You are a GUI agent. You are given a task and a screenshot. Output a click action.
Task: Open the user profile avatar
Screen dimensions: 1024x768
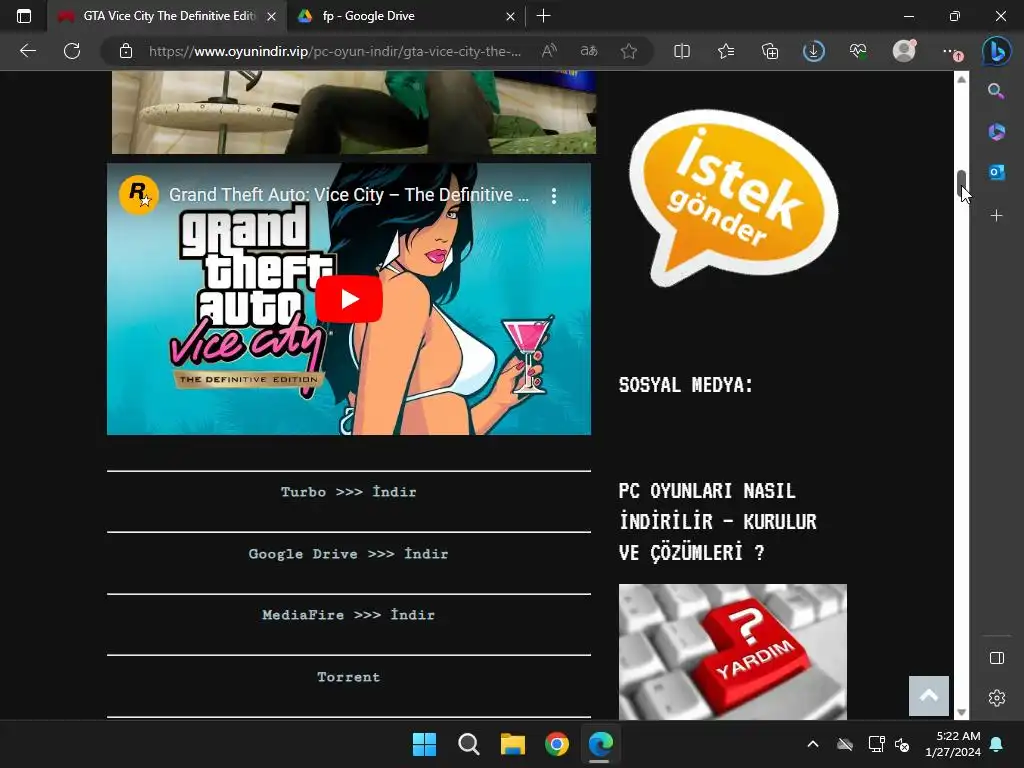click(904, 51)
